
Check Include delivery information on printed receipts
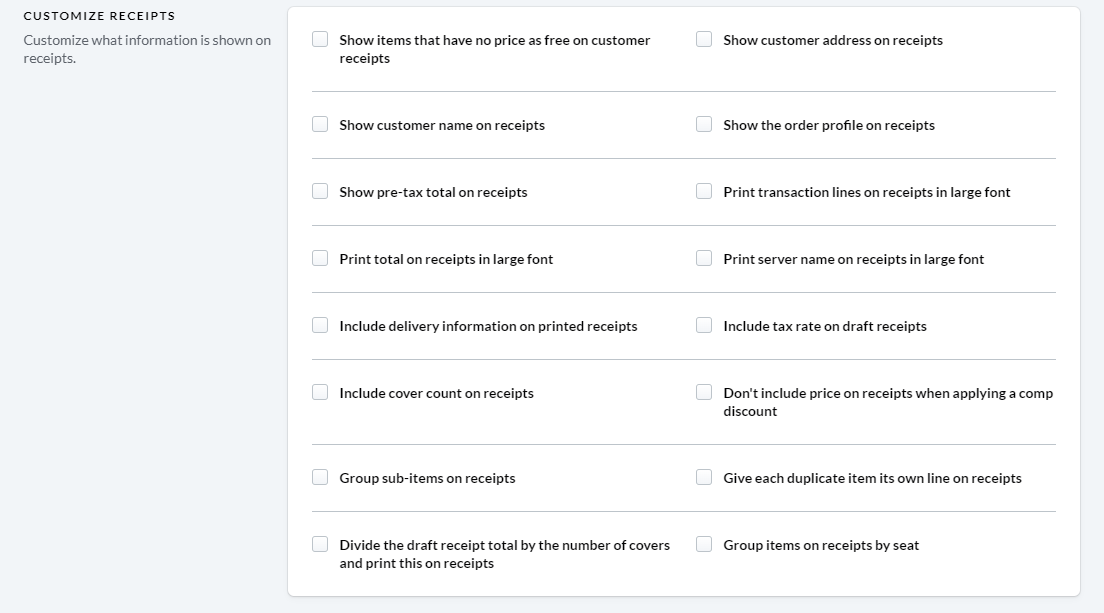320,325
